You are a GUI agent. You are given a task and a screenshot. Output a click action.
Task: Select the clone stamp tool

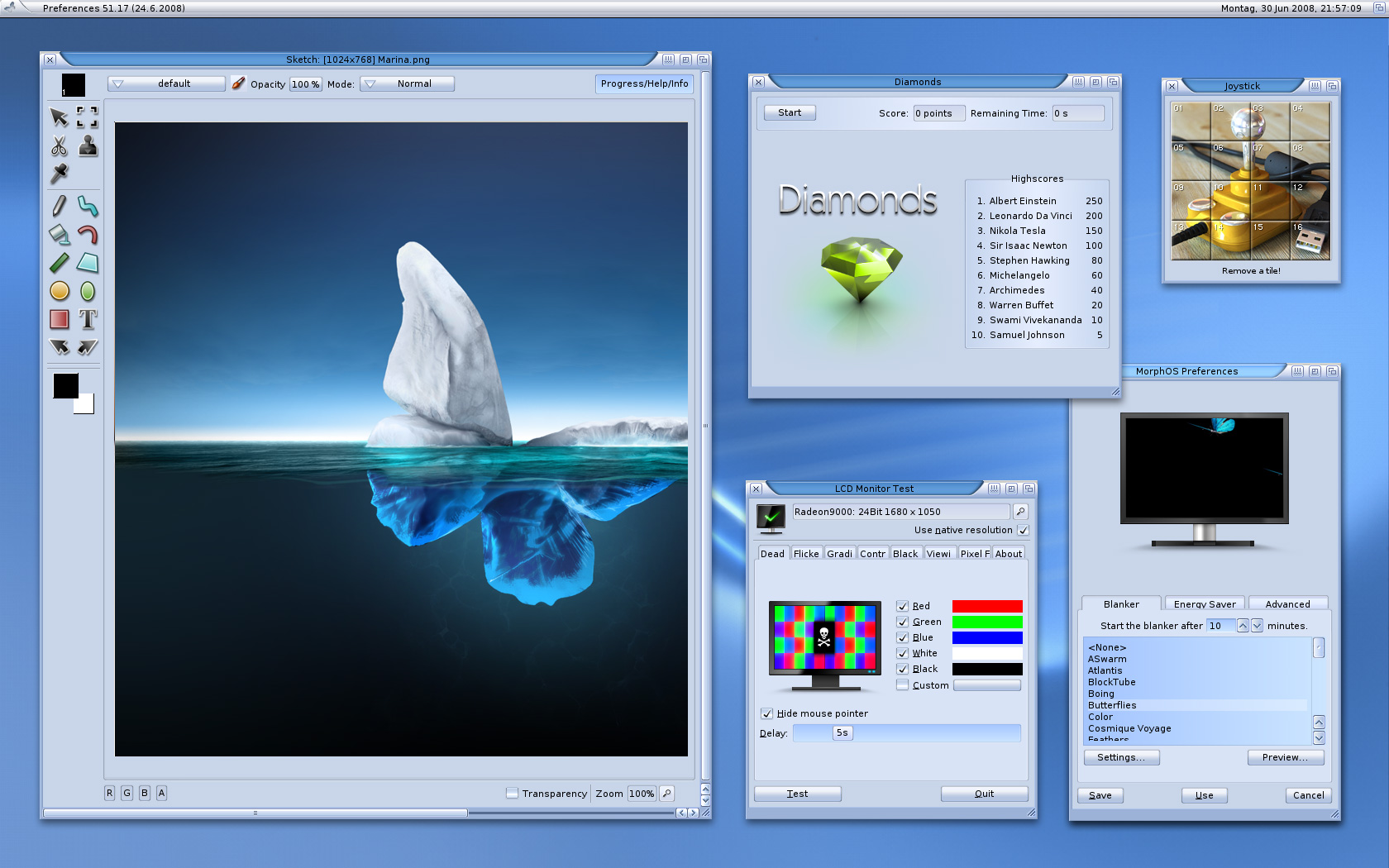(x=88, y=146)
